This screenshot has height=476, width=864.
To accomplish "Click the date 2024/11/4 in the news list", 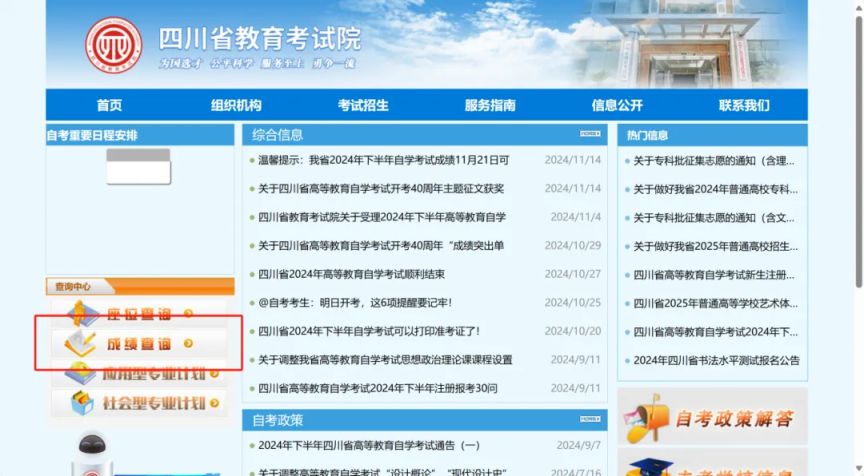I will tap(575, 217).
